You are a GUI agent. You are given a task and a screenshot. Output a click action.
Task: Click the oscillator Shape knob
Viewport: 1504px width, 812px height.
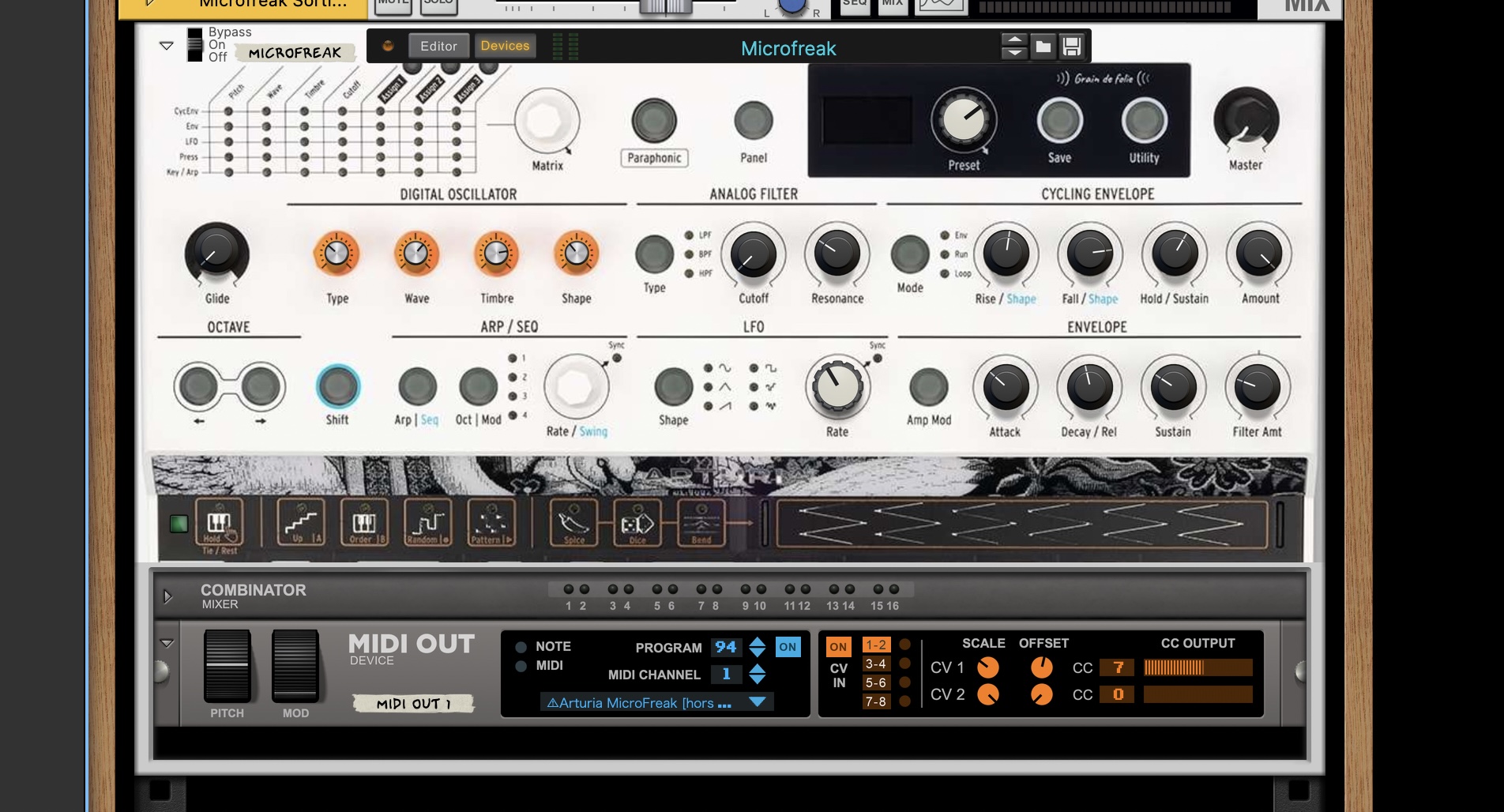[576, 254]
